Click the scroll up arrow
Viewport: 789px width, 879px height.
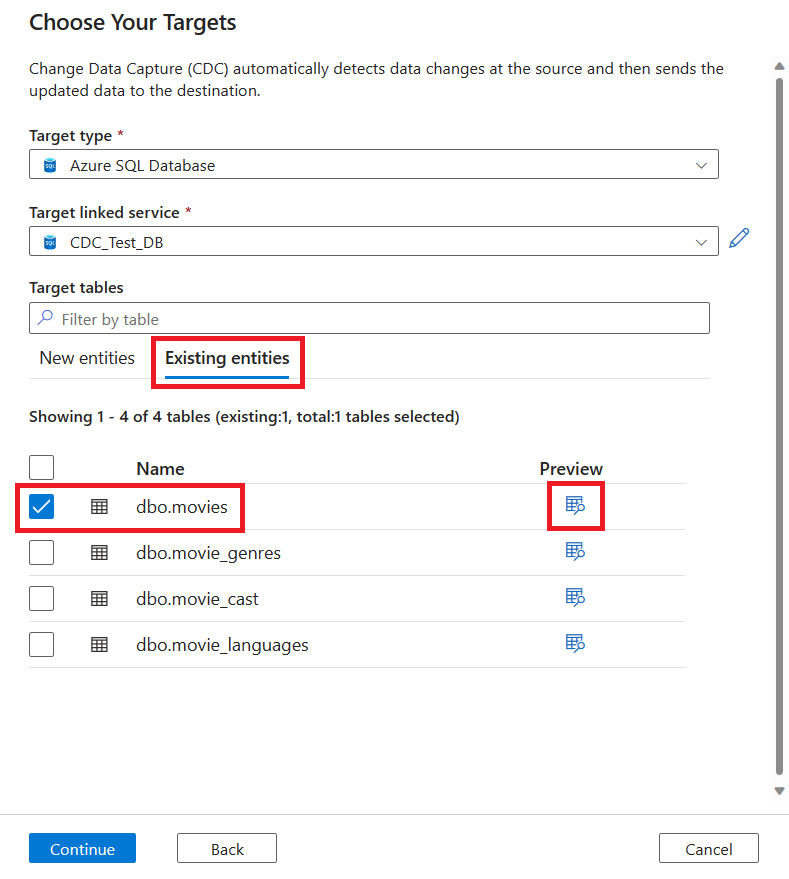point(779,66)
